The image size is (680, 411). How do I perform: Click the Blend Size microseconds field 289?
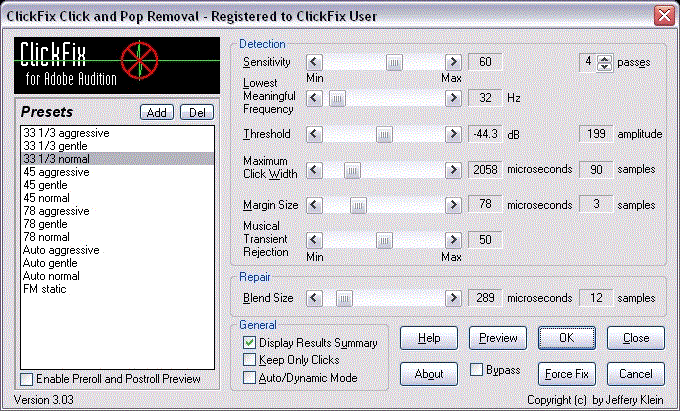coord(485,298)
